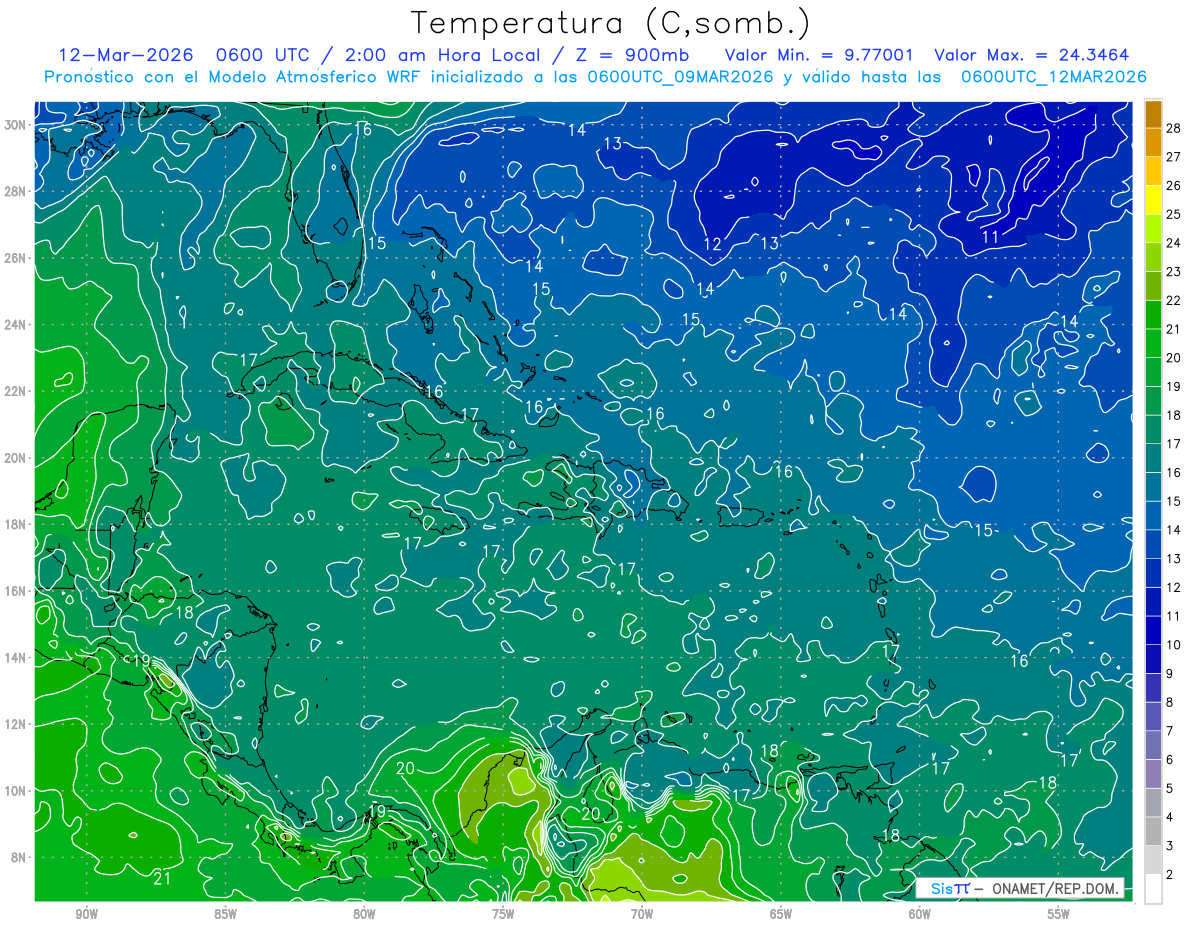Click the latitude axis label "8N"
This screenshot has height=927, width=1200.
19,857
